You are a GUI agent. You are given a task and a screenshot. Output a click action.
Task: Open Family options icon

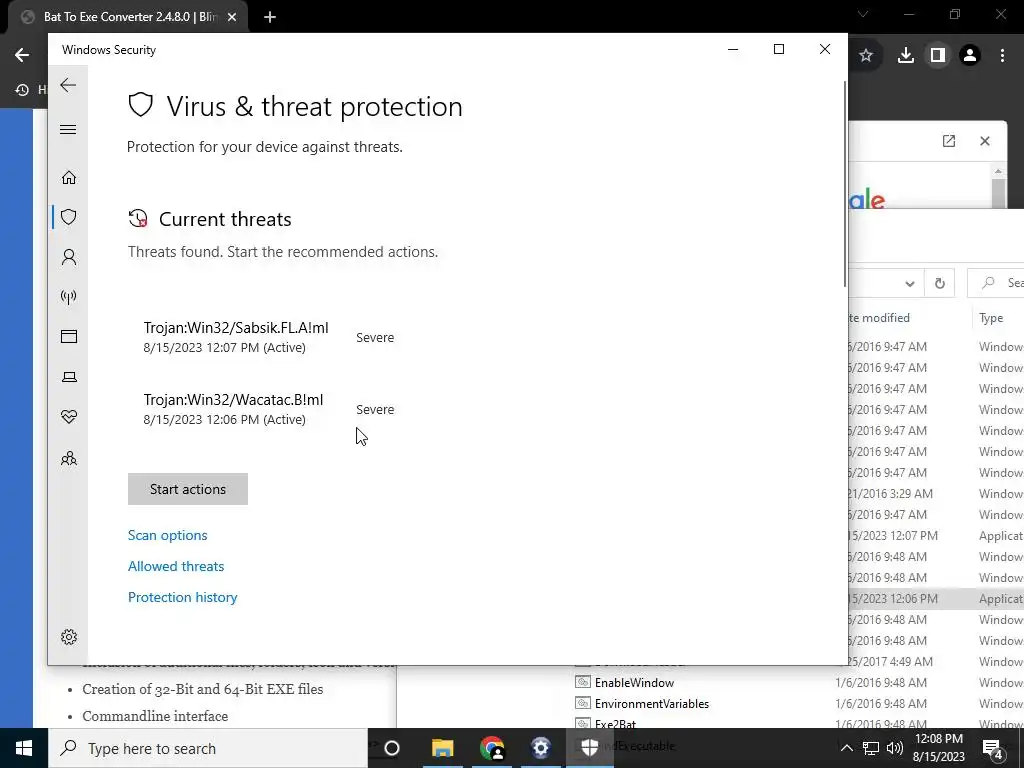pyautogui.click(x=69, y=458)
